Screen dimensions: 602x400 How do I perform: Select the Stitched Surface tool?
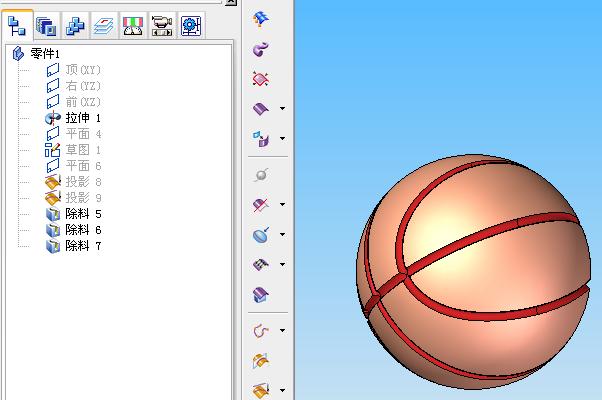click(261, 264)
